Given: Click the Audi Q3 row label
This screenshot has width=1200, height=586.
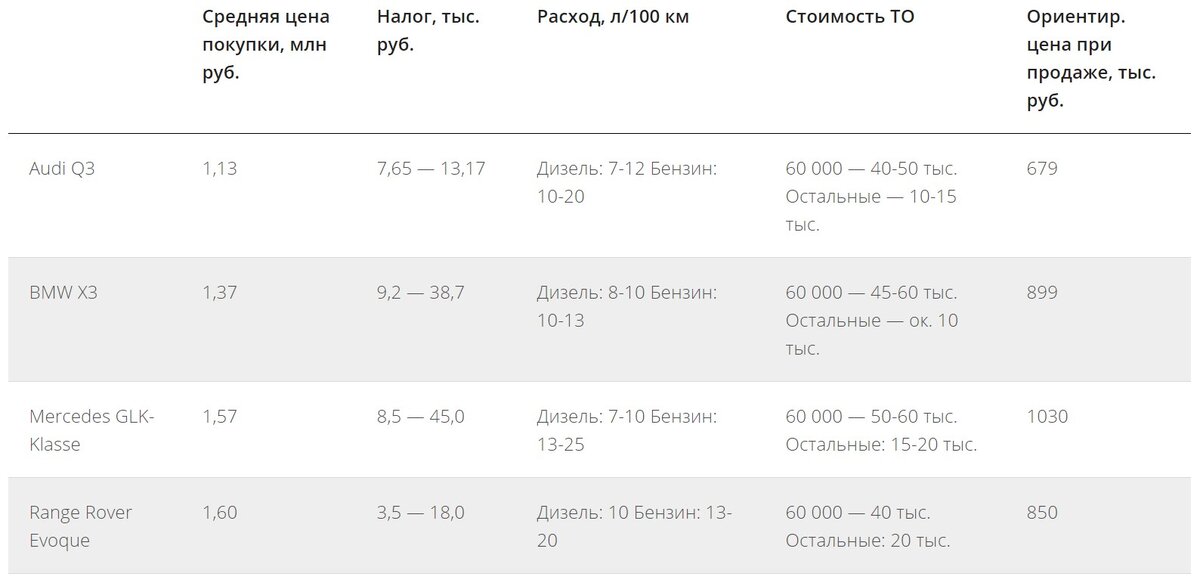Looking at the screenshot, I should [x=62, y=168].
